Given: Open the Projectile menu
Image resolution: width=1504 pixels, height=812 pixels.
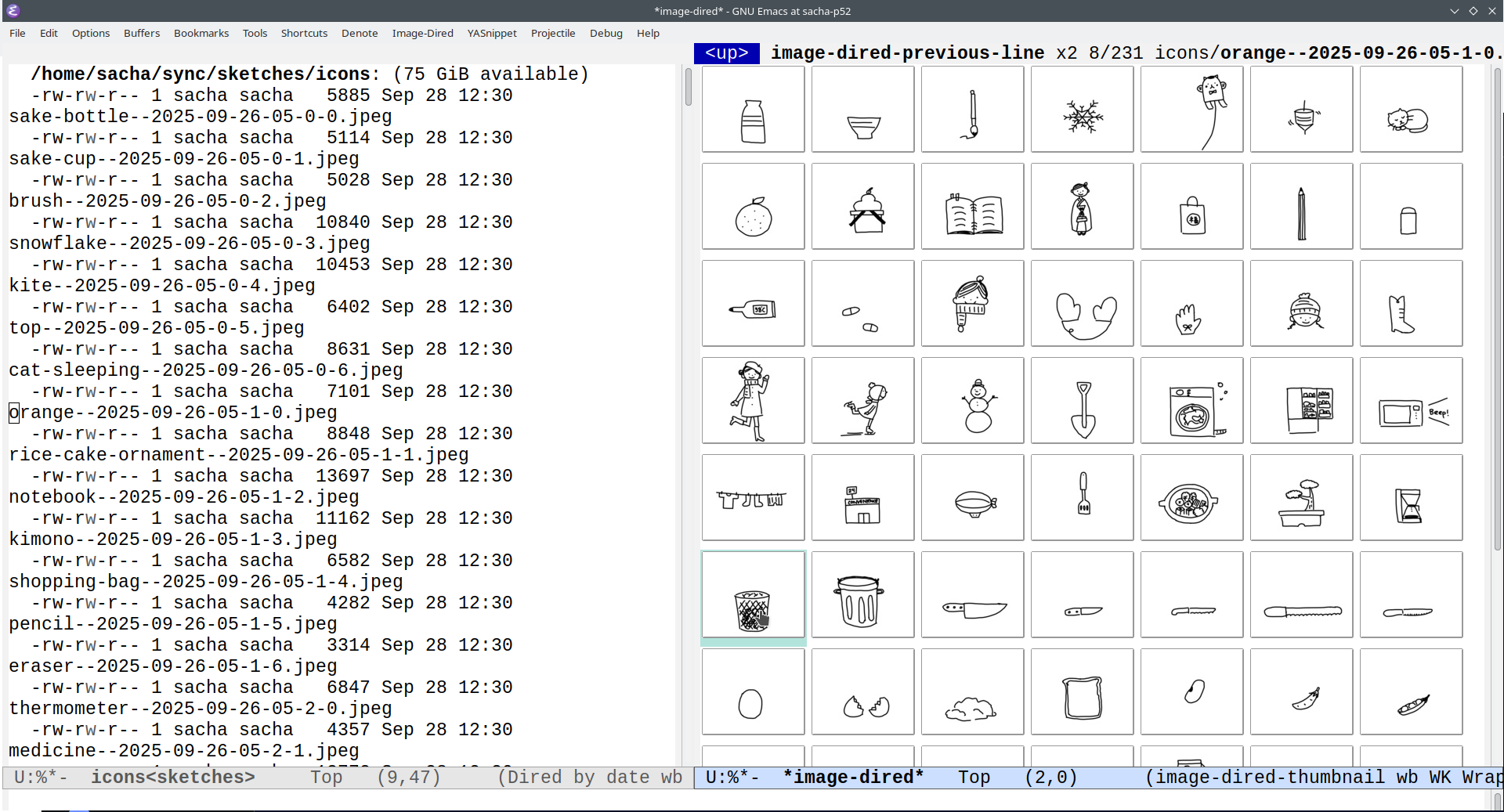Looking at the screenshot, I should click(552, 33).
